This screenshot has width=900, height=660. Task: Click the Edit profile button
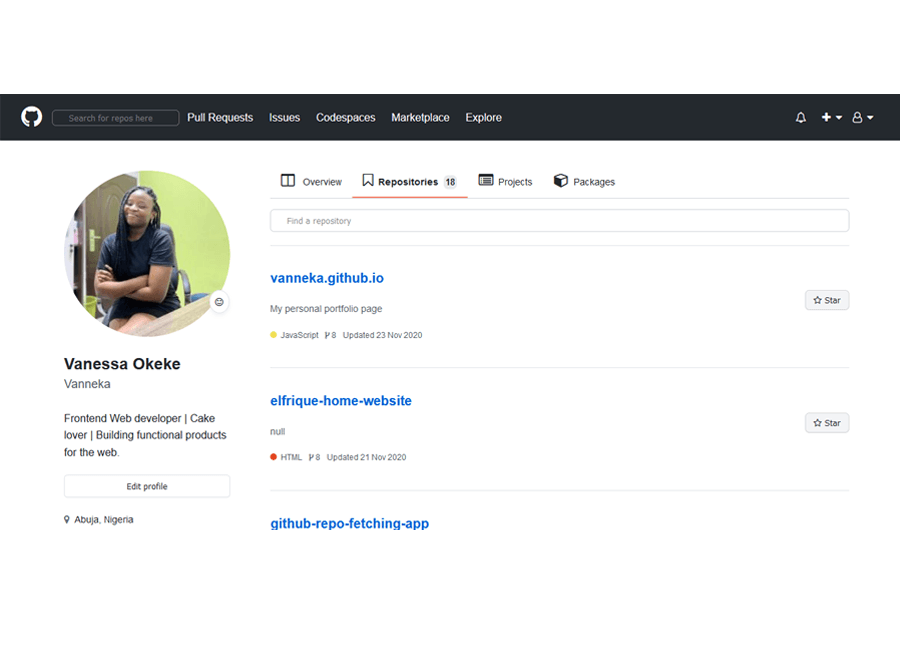147,486
